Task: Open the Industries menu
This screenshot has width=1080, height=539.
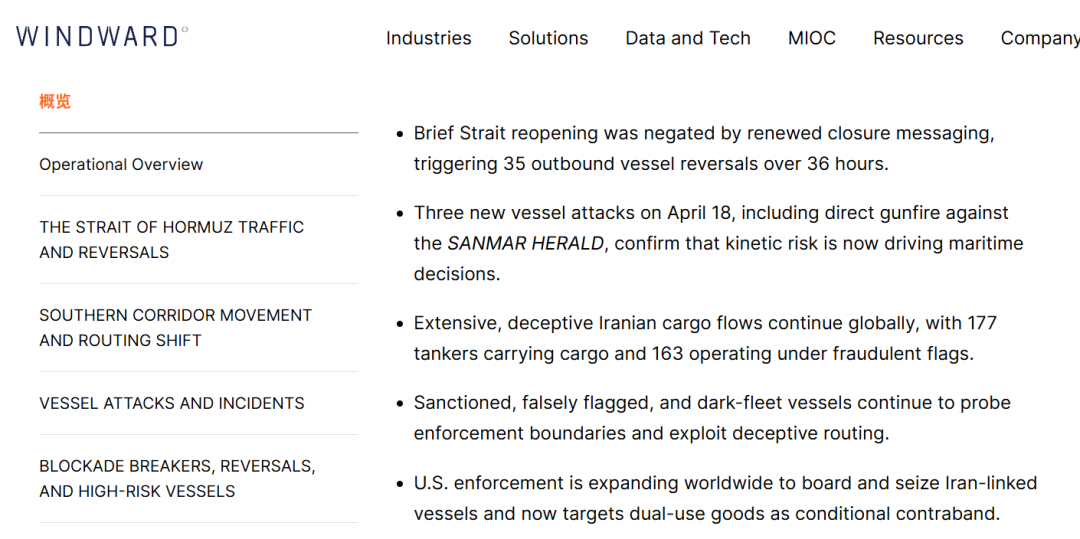Action: pos(428,38)
